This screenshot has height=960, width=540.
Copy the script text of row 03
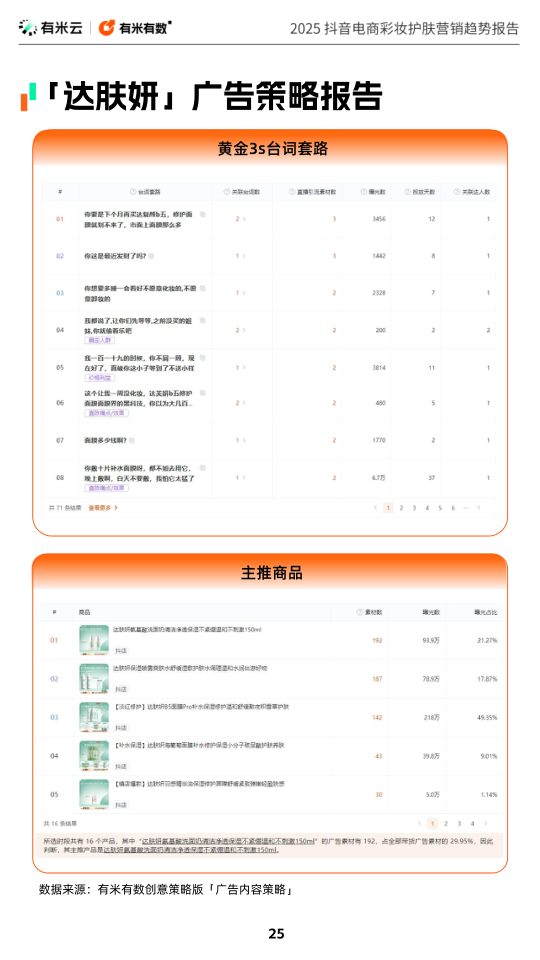(203, 288)
